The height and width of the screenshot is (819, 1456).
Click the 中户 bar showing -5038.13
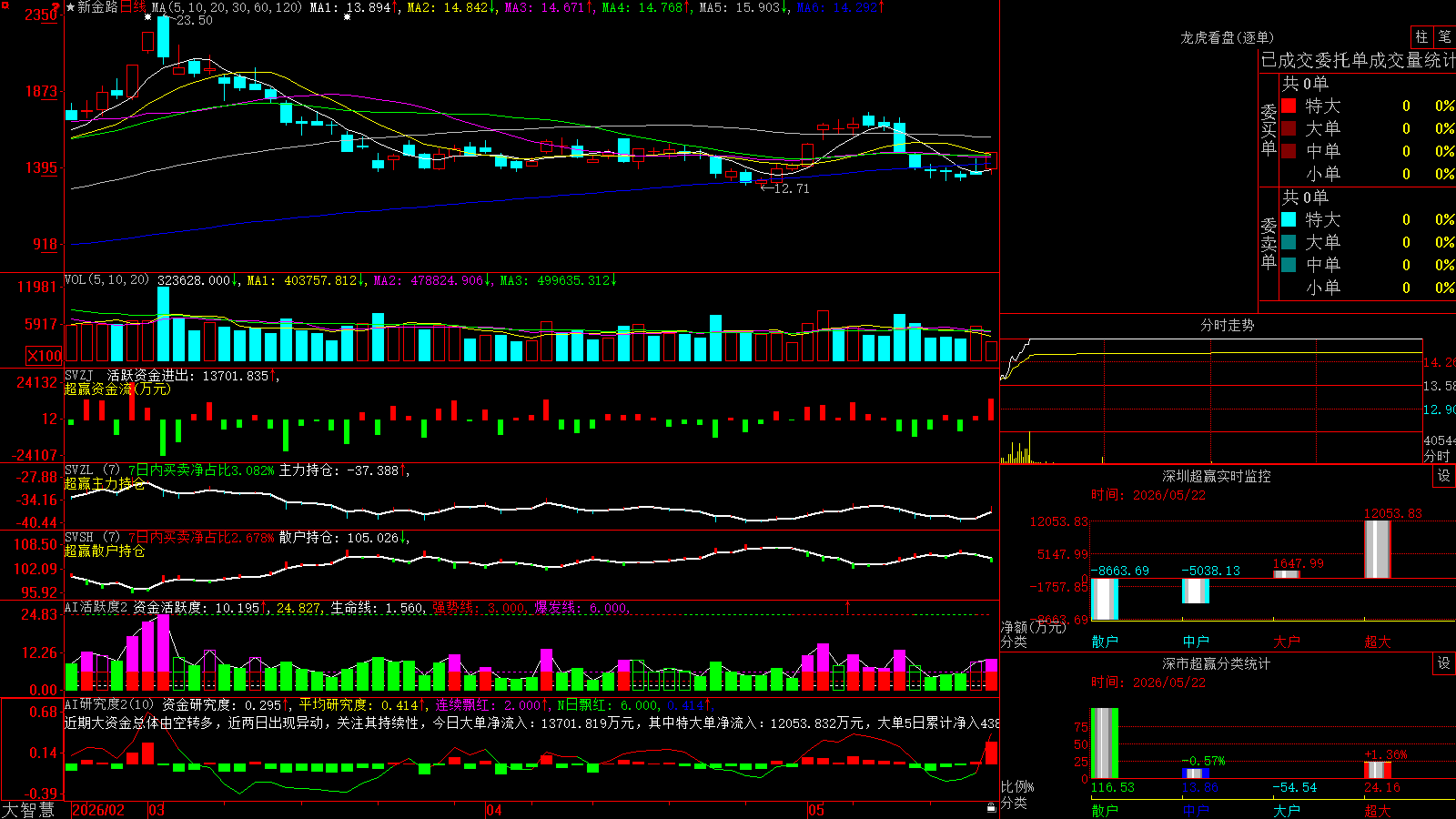pyautogui.click(x=1196, y=591)
